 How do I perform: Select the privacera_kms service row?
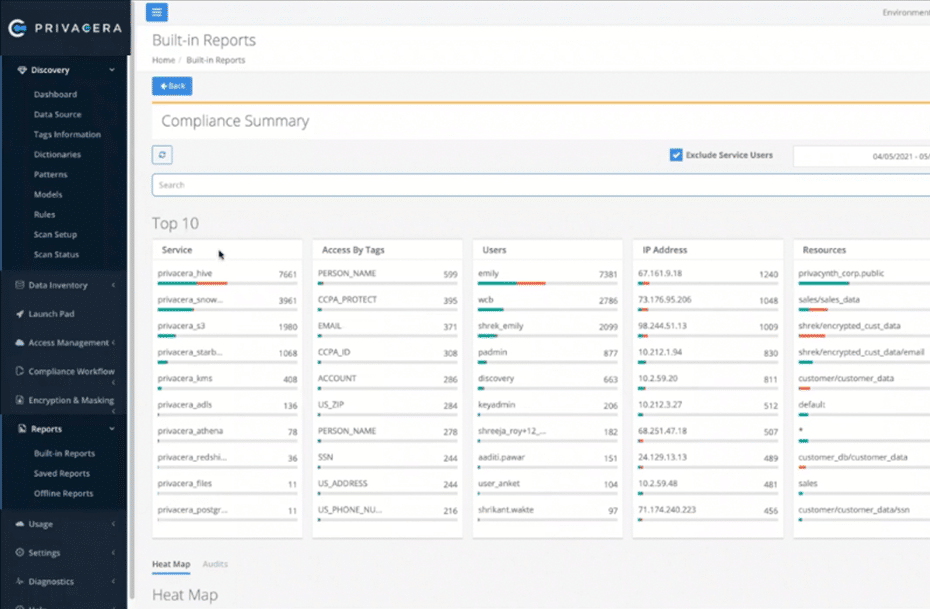[x=227, y=382]
